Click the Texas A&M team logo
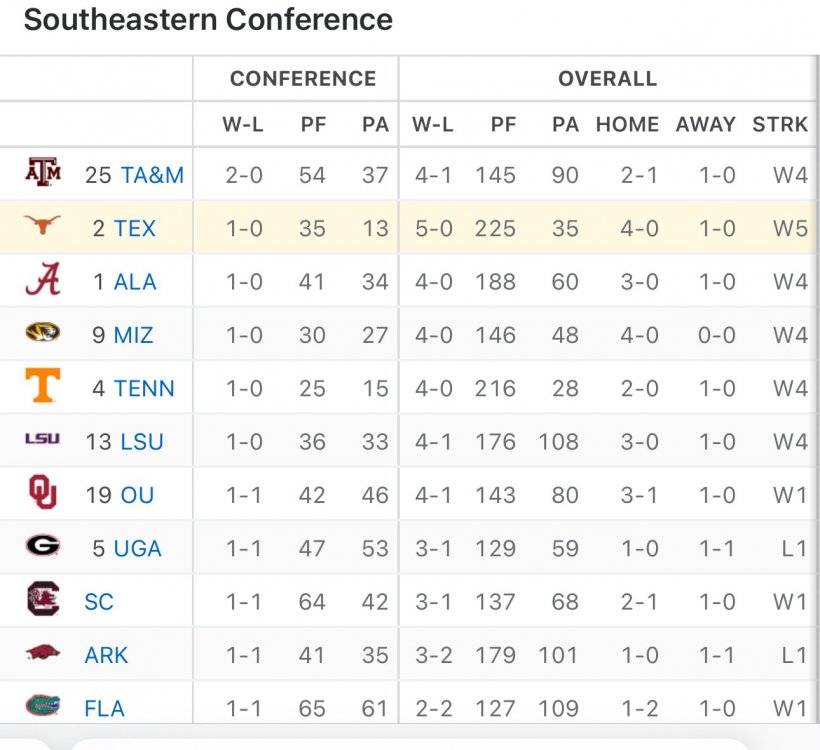Image resolution: width=820 pixels, height=750 pixels. (x=43, y=174)
